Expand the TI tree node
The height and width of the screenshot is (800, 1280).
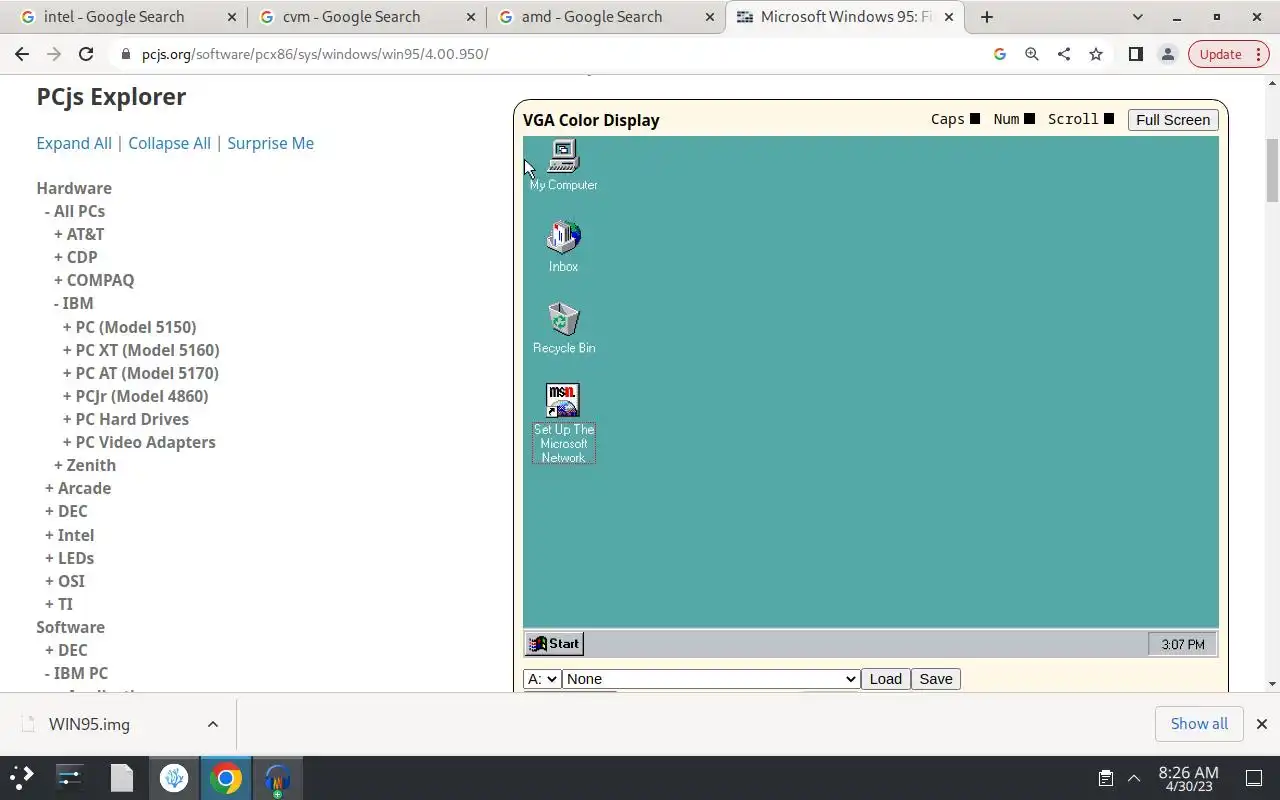[x=59, y=604]
